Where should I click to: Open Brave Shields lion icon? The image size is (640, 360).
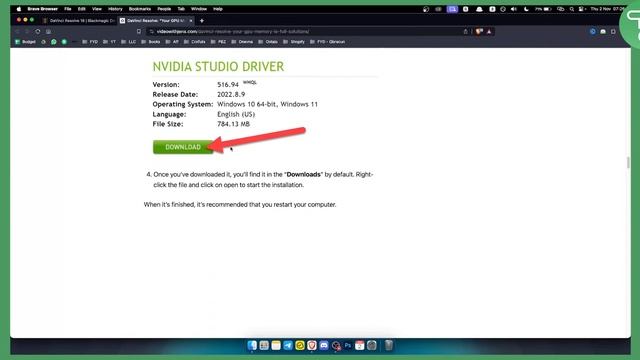pos(479,31)
